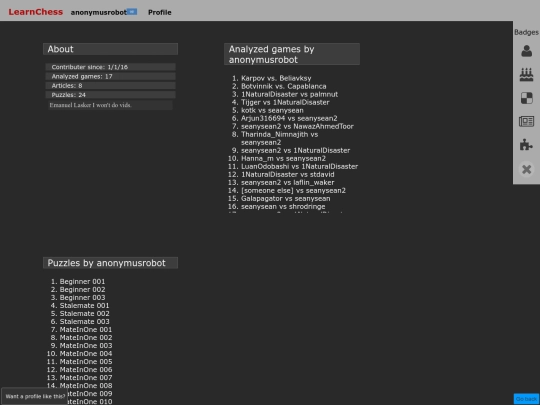The image size is (540, 405).
Task: Open puzzle Beginner 003
Action: point(82,297)
